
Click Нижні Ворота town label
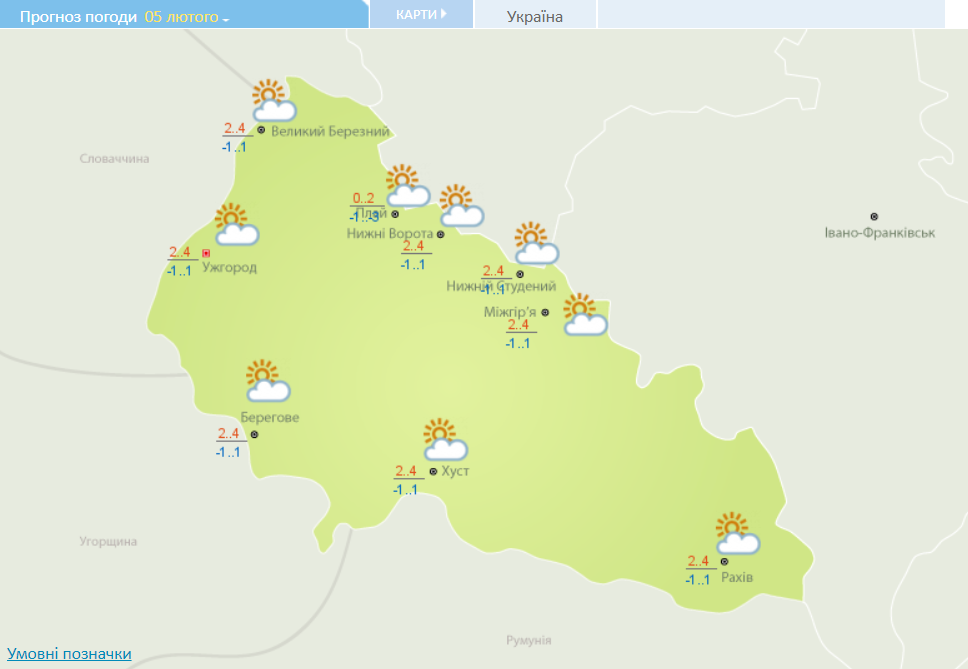point(389,234)
